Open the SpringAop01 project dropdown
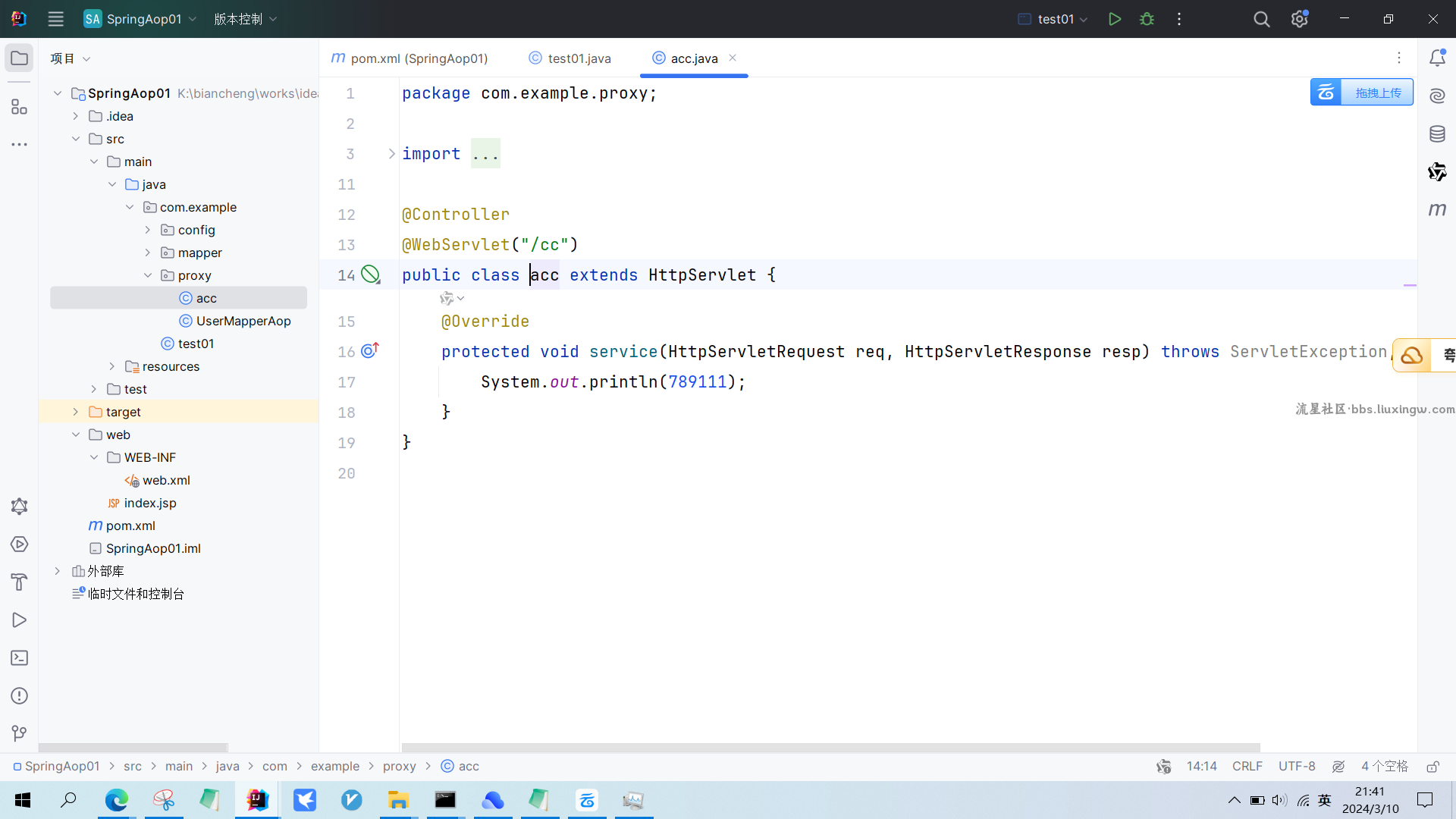 click(x=140, y=19)
